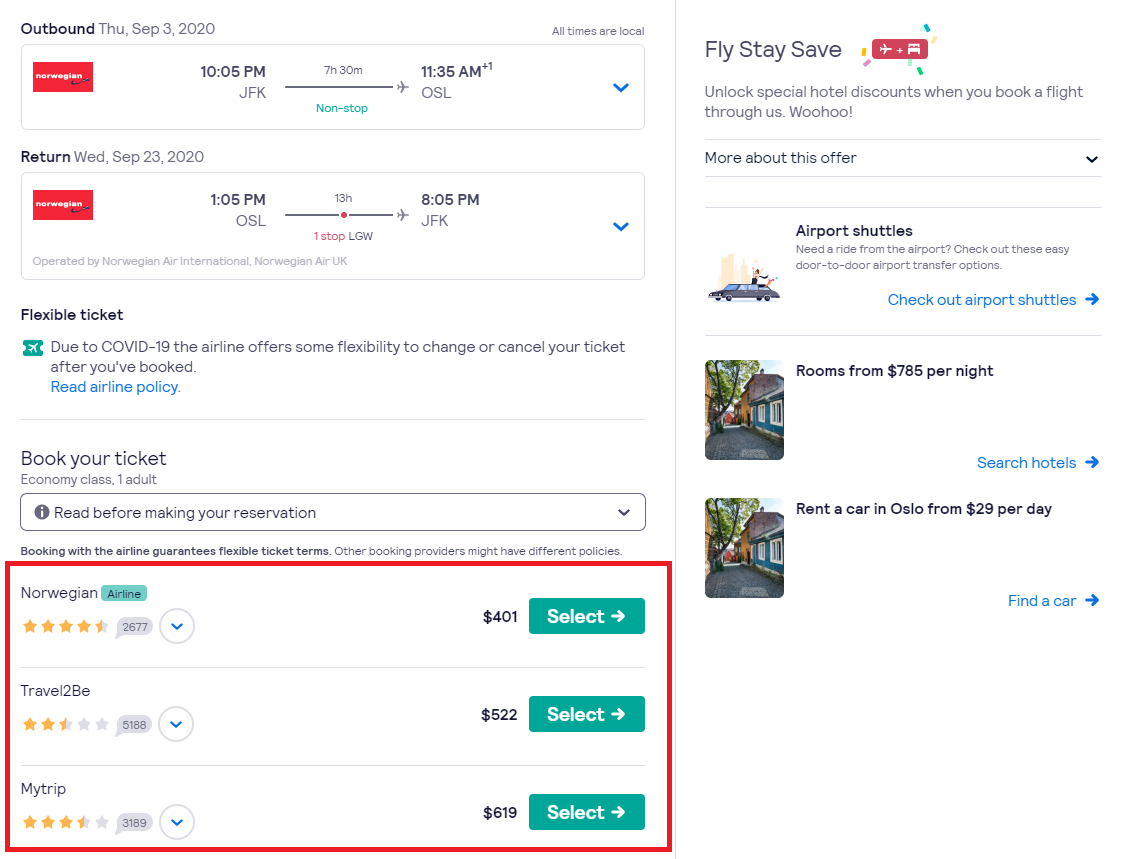This screenshot has width=1127, height=859.
Task: Click the flexible ticket airplane icon
Action: click(x=32, y=348)
